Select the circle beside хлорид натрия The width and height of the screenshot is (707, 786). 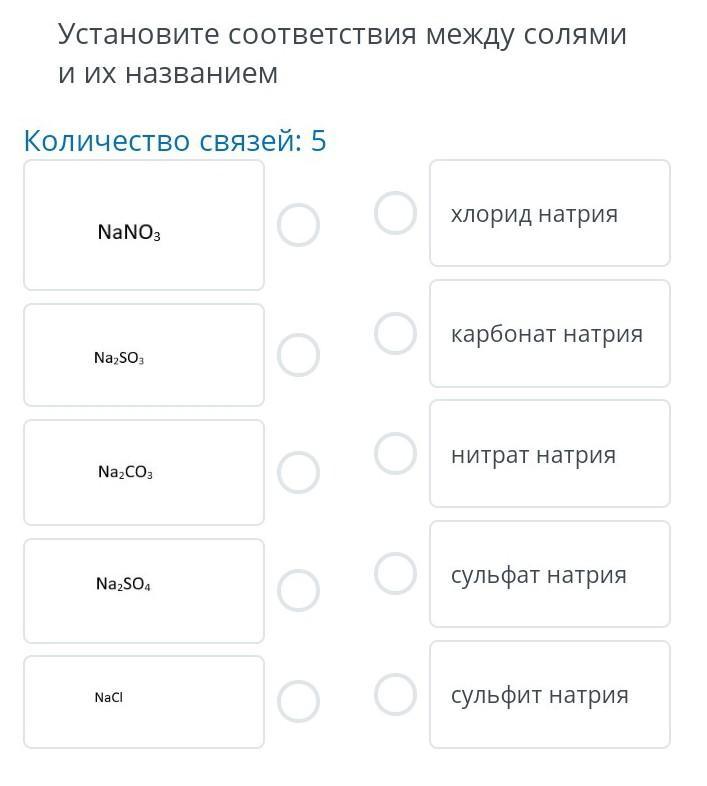coord(395,213)
